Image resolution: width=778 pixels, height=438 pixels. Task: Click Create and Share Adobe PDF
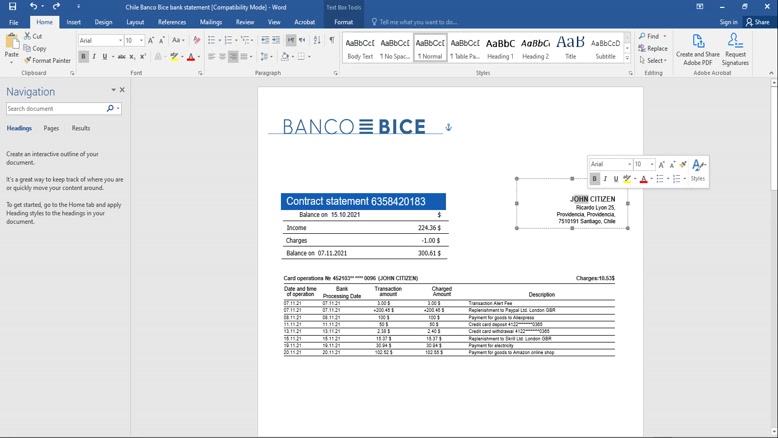[x=698, y=49]
